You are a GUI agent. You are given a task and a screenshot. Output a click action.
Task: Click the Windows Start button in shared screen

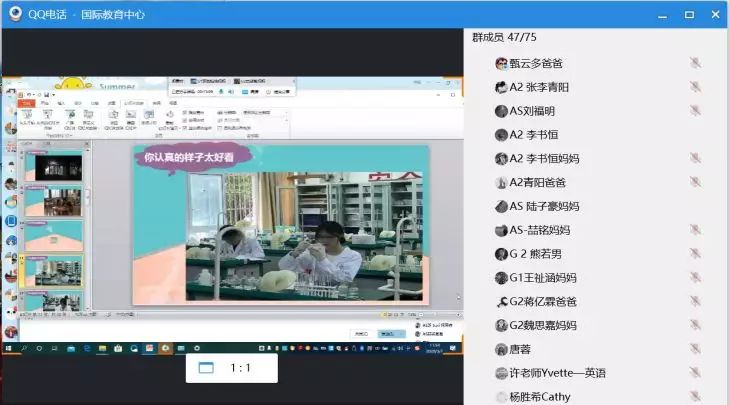click(x=8, y=348)
